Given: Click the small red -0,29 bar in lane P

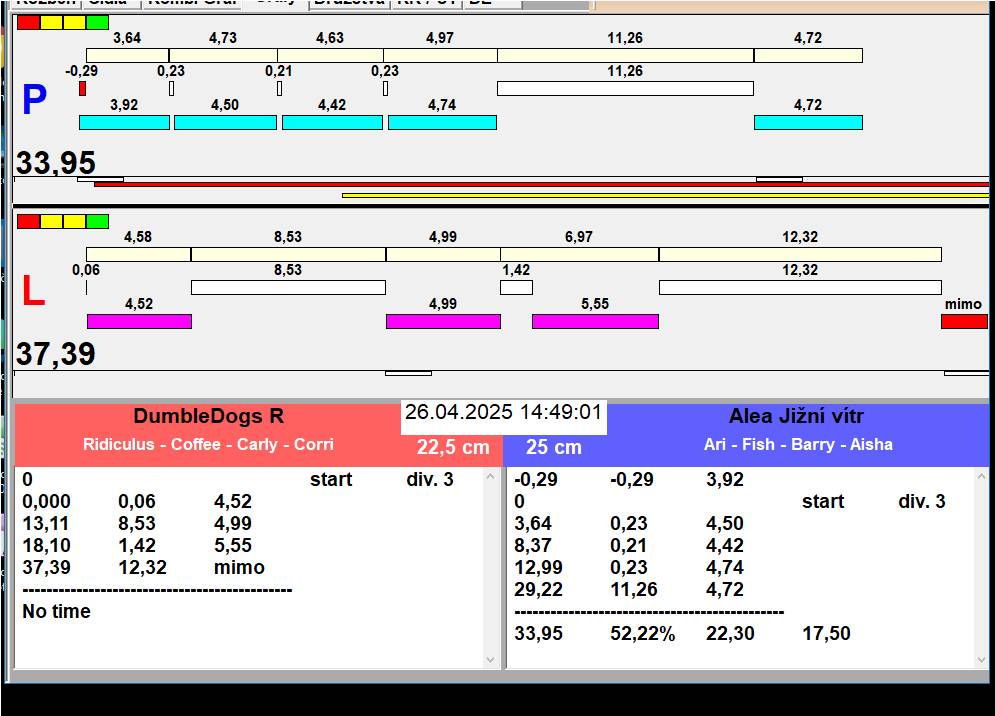Looking at the screenshot, I should pyautogui.click(x=82, y=89).
